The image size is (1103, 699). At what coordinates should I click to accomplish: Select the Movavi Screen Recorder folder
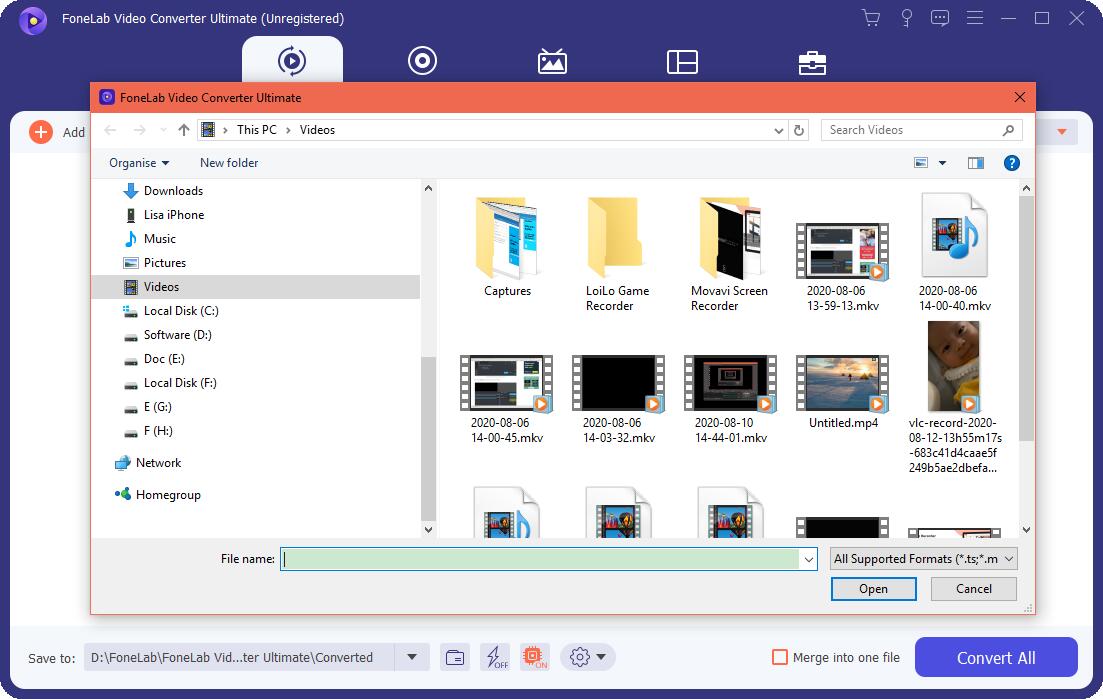(729, 253)
